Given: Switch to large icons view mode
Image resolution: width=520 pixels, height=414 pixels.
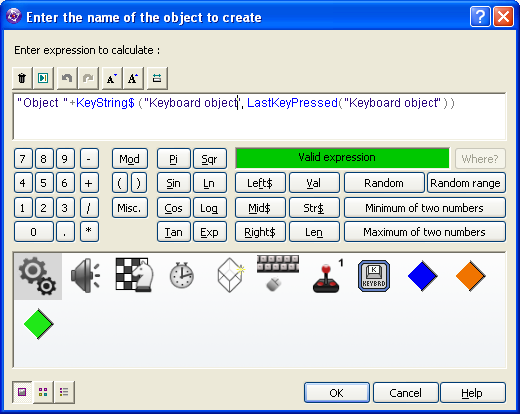Looking at the screenshot, I should (22, 392).
